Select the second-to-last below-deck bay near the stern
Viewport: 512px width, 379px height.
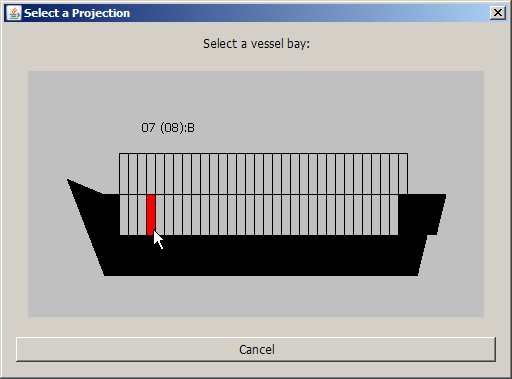tap(385, 215)
